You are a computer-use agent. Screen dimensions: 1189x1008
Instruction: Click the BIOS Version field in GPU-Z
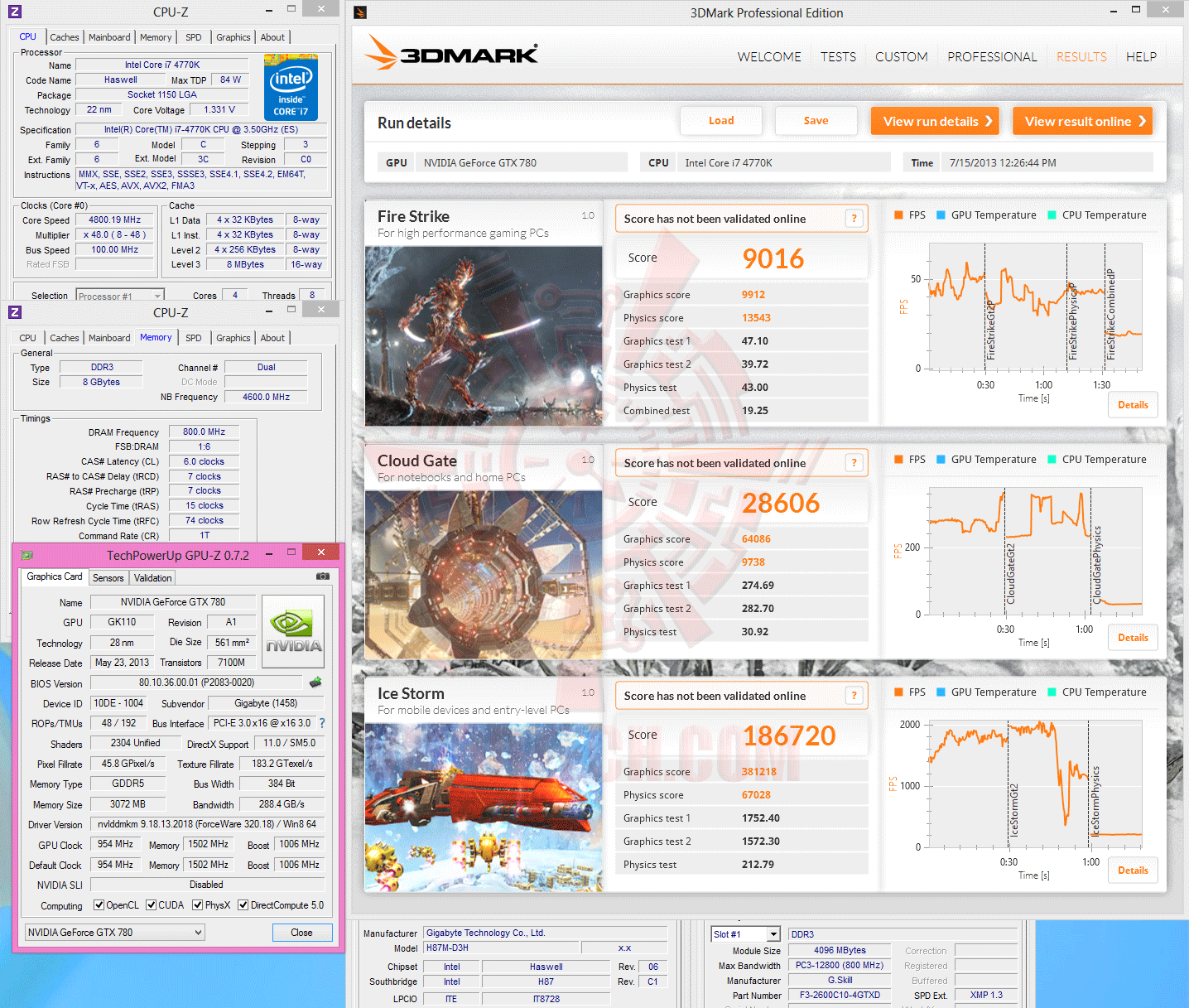pyautogui.click(x=197, y=682)
